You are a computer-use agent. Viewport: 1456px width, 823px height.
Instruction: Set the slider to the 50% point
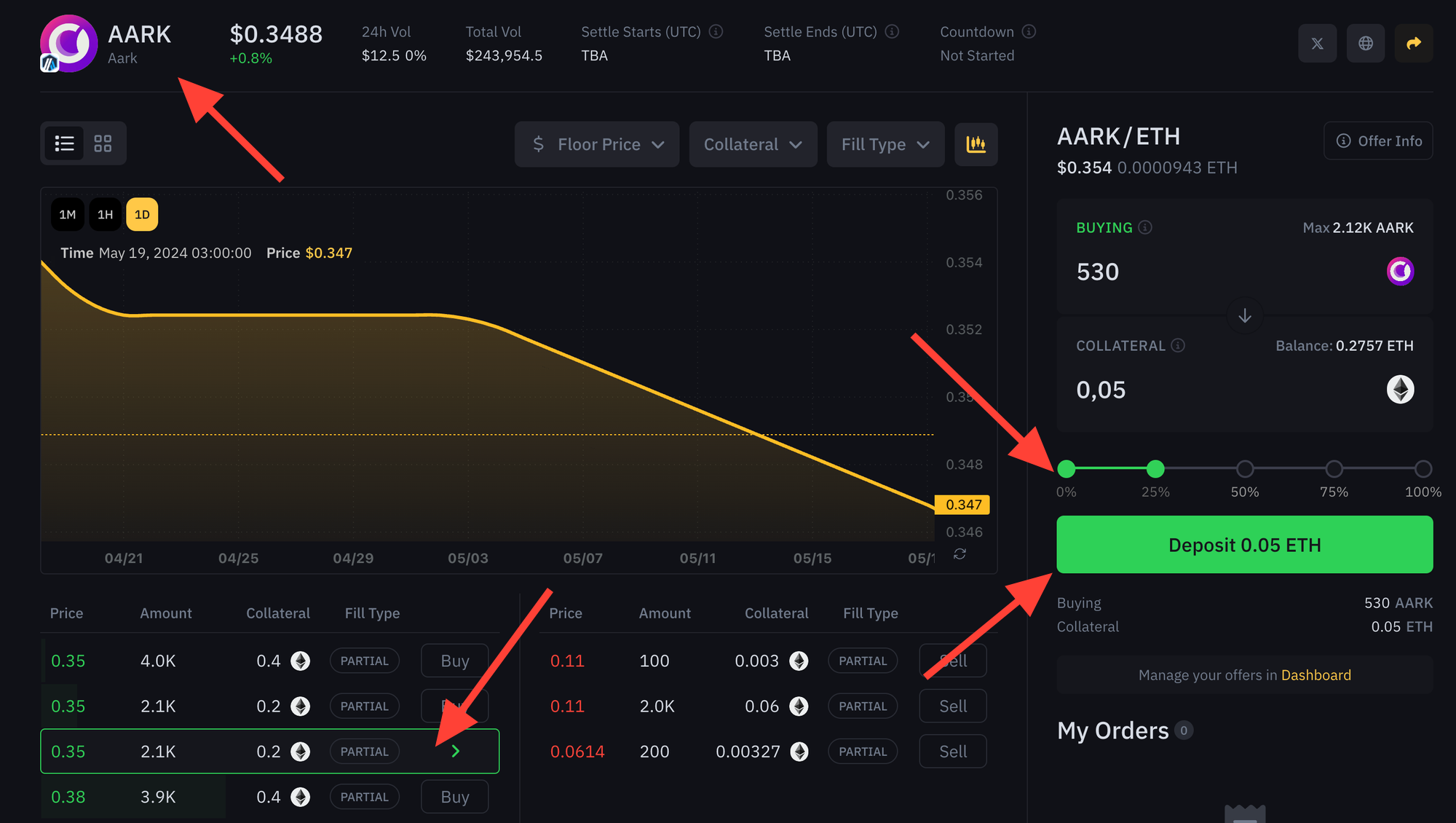coord(1245,469)
